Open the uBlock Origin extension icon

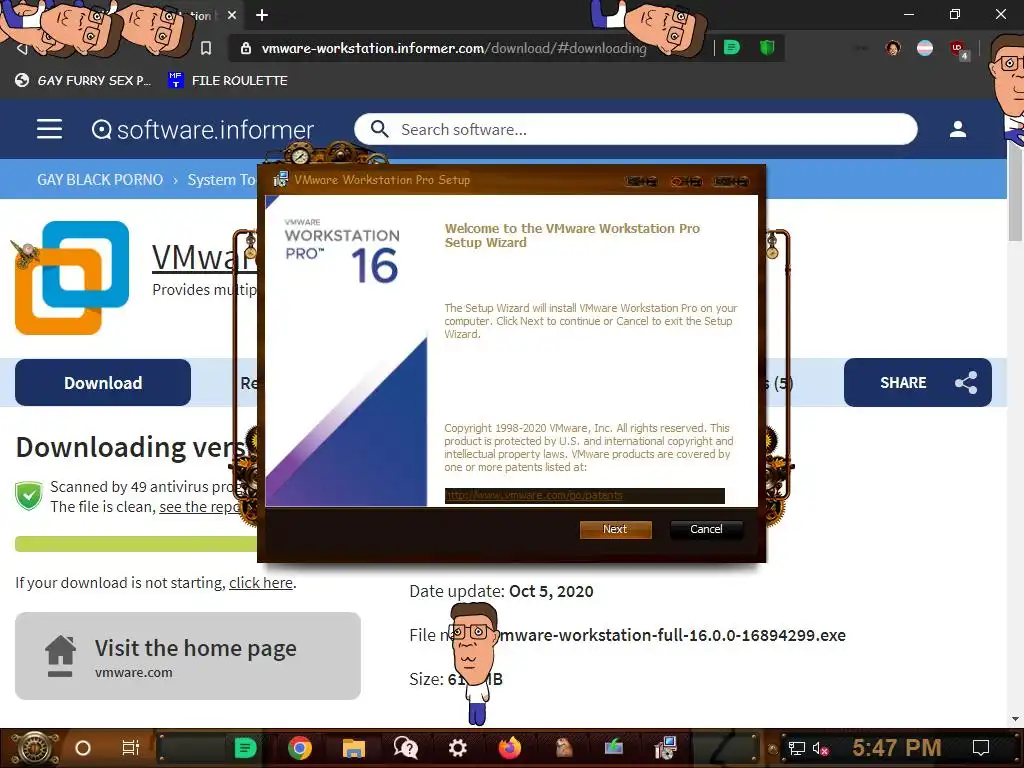959,49
